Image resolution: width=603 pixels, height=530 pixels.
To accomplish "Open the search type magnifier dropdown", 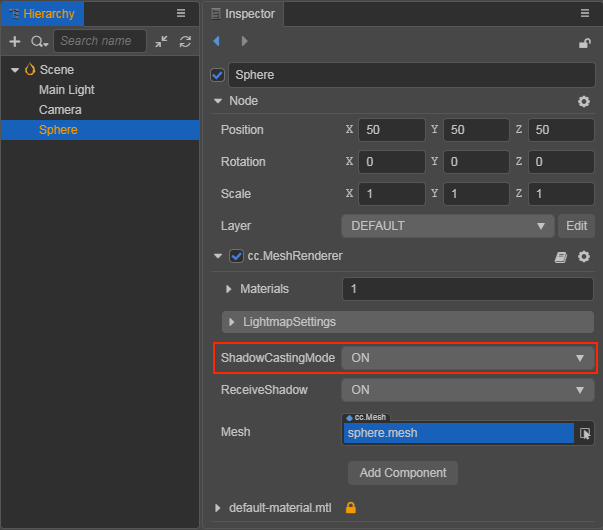I will click(39, 42).
